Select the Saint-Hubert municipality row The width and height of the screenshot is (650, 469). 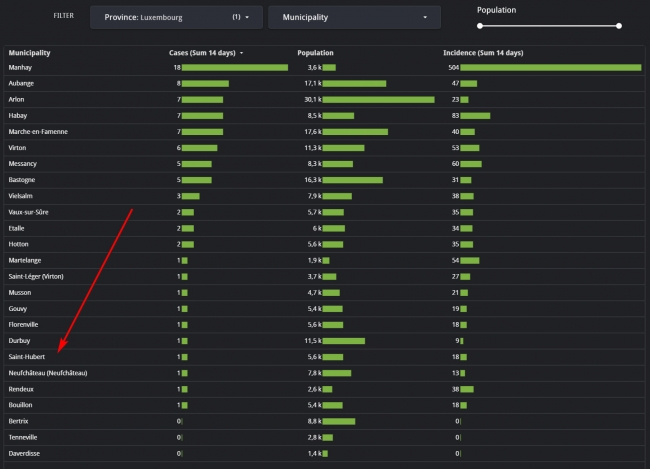click(x=325, y=357)
